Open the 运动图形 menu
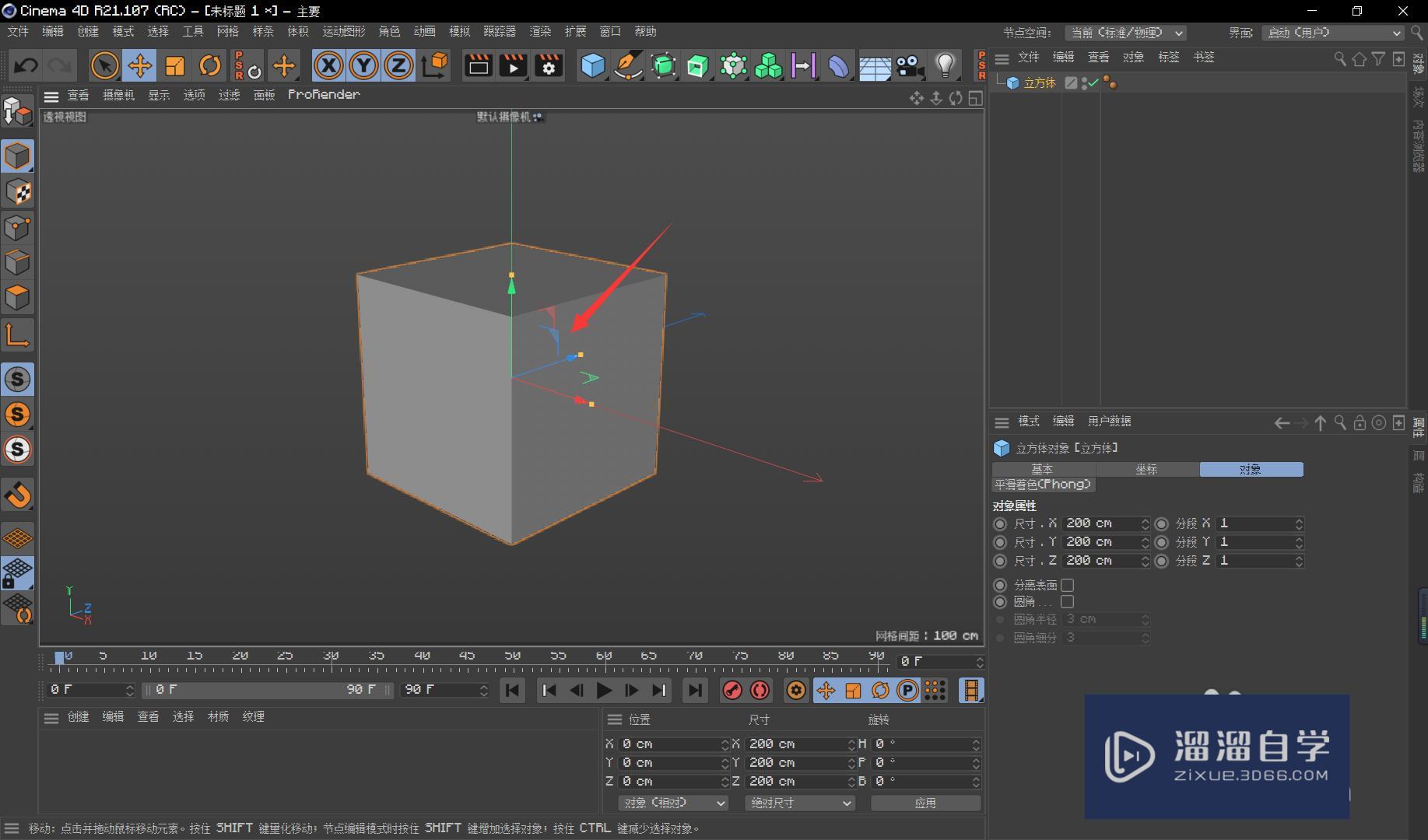 coord(343,31)
